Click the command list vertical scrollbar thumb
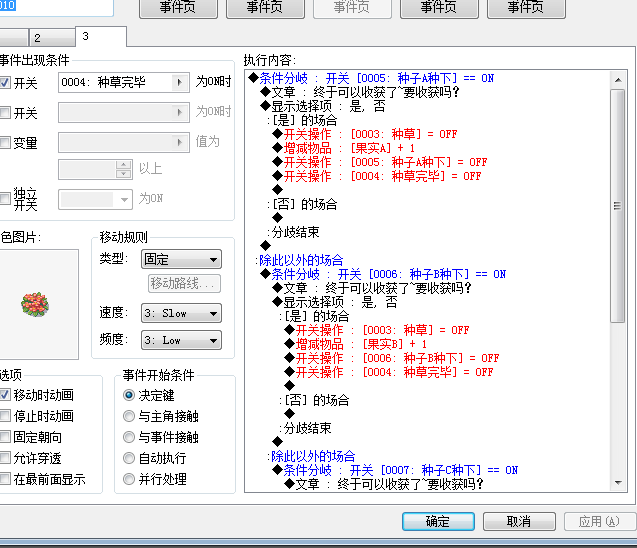This screenshot has height=548, width=637. click(x=618, y=206)
